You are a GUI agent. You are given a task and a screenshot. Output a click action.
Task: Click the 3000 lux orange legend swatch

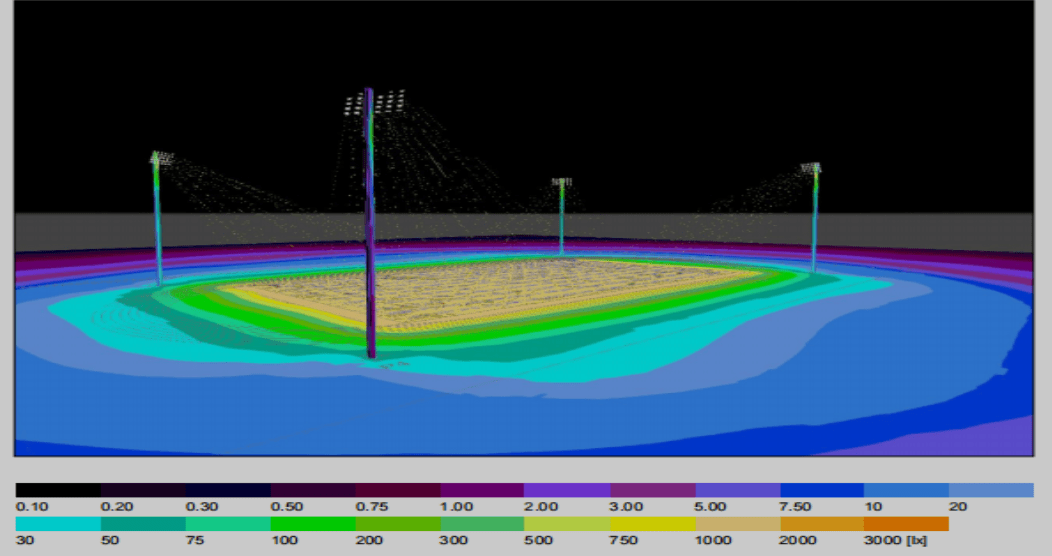906,523
